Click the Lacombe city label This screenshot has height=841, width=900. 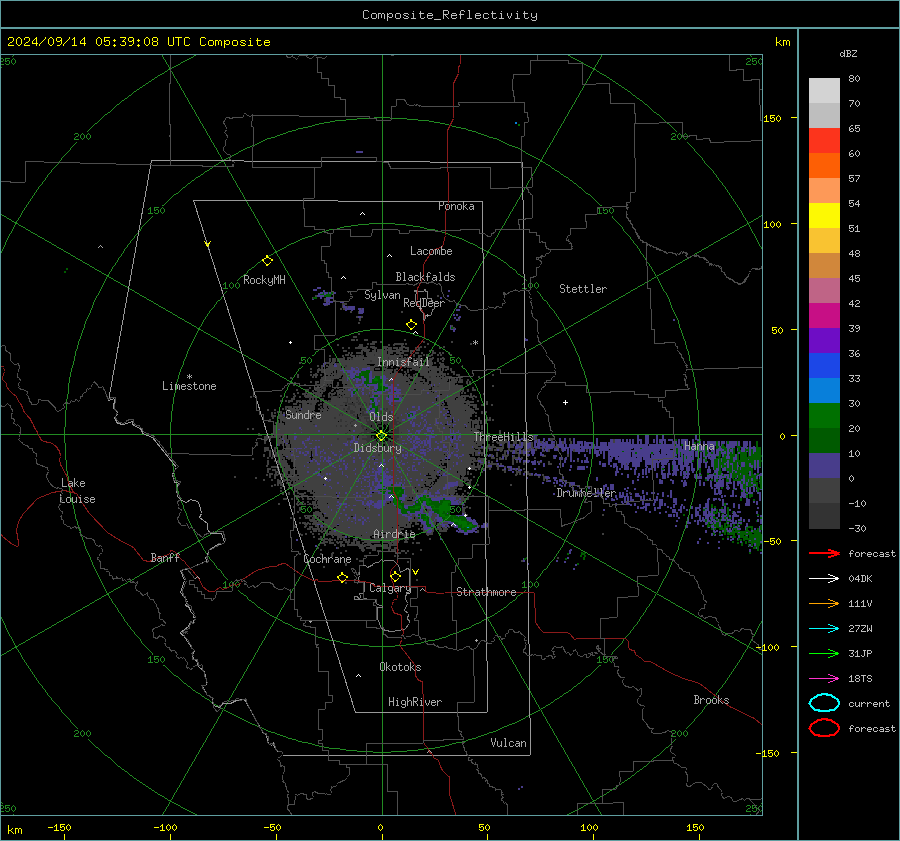tap(431, 251)
